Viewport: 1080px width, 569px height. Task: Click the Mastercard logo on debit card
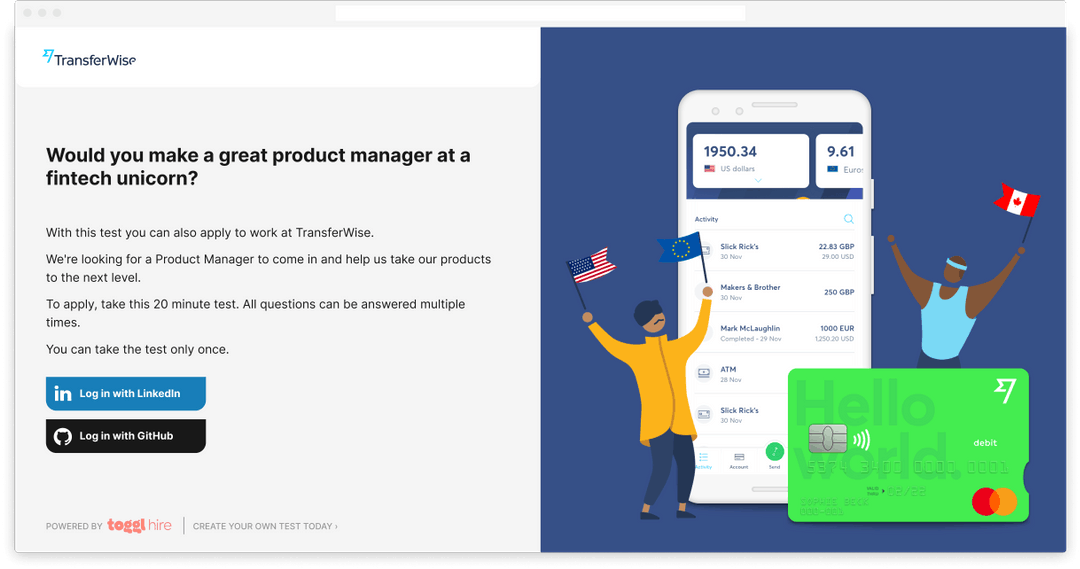995,501
